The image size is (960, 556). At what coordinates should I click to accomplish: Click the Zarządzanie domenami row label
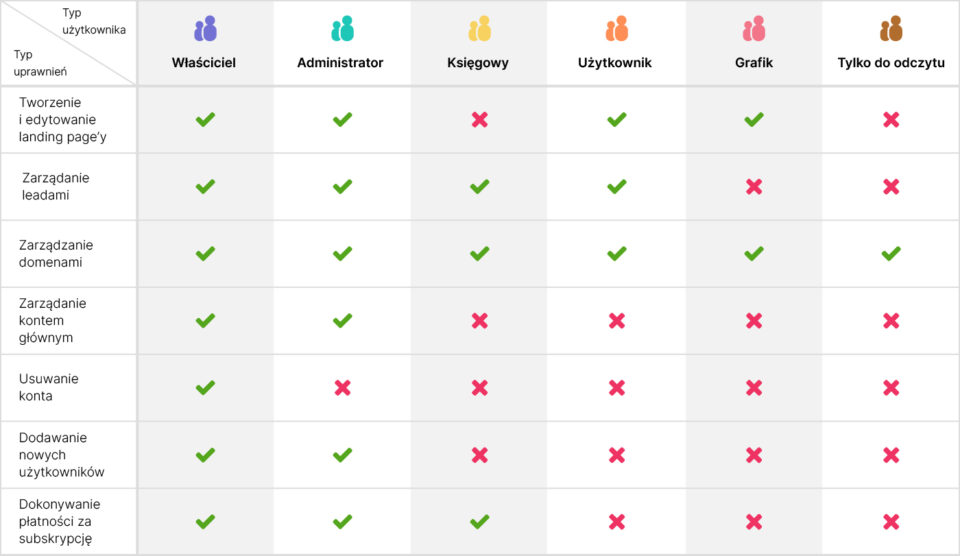tap(56, 254)
